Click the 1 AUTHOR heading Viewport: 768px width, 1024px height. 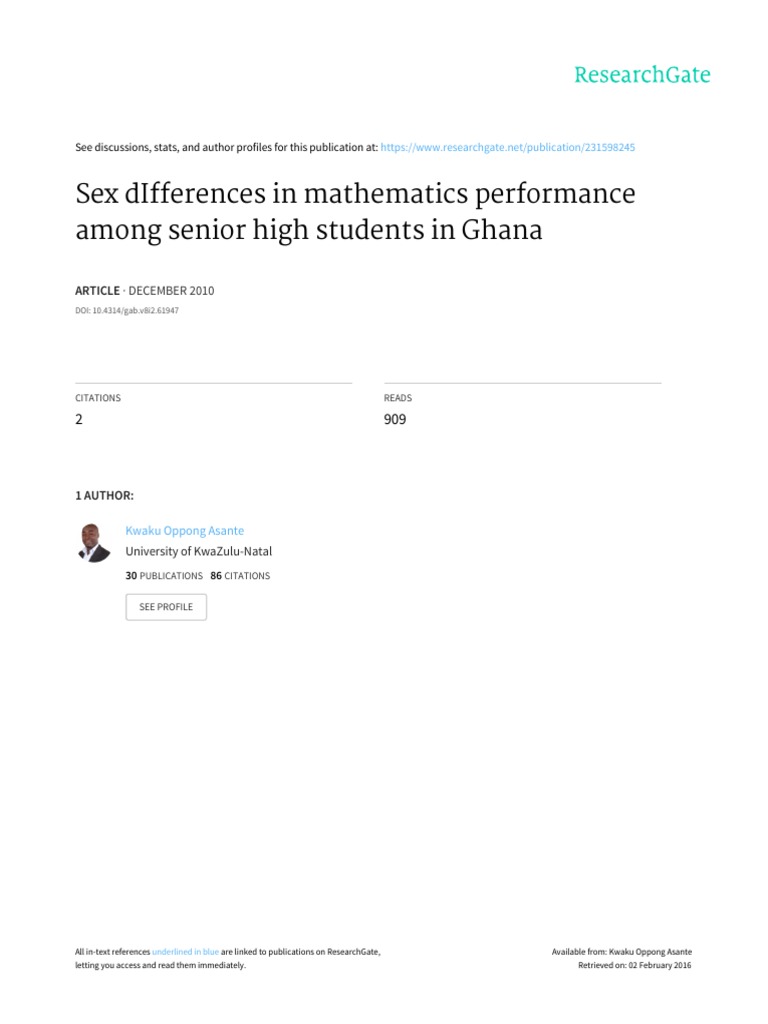click(105, 495)
